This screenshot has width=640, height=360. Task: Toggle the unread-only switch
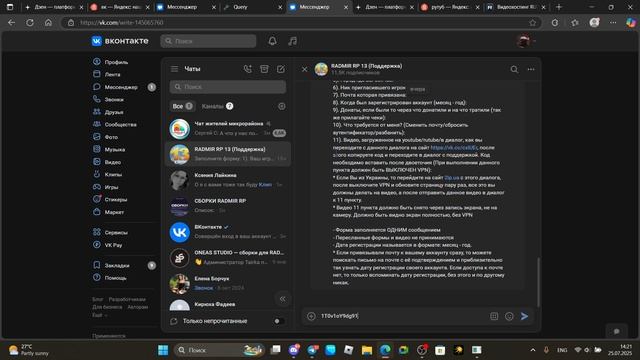tap(278, 321)
